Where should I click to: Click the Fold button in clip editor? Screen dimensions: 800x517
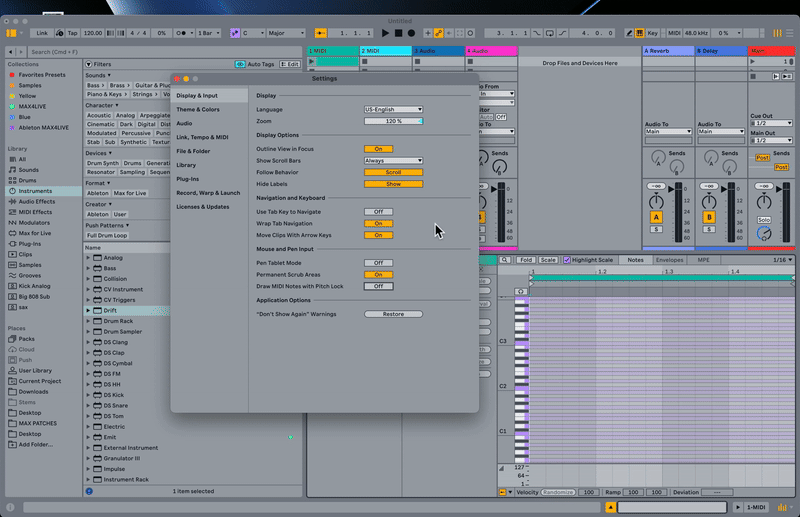(526, 260)
